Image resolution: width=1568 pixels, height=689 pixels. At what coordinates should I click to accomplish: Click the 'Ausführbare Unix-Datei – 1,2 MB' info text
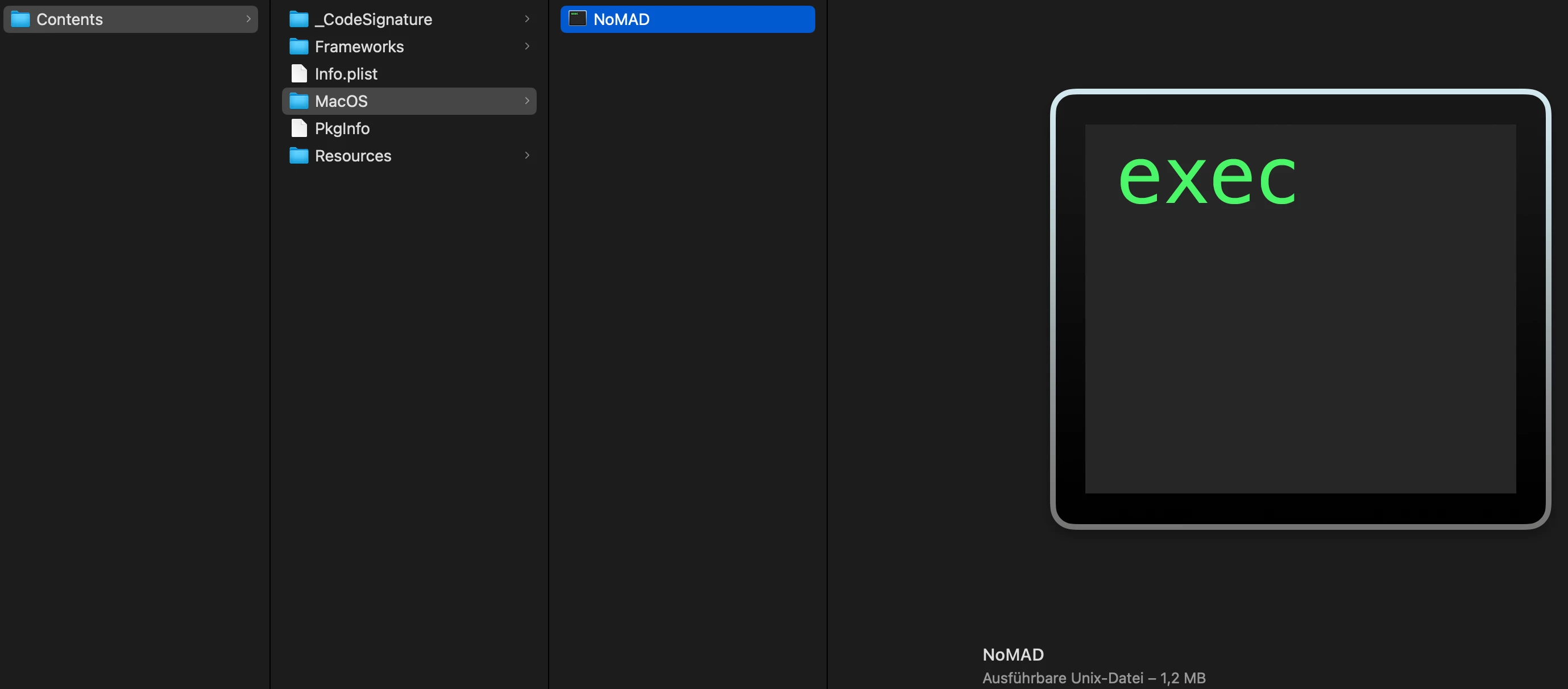point(1094,678)
